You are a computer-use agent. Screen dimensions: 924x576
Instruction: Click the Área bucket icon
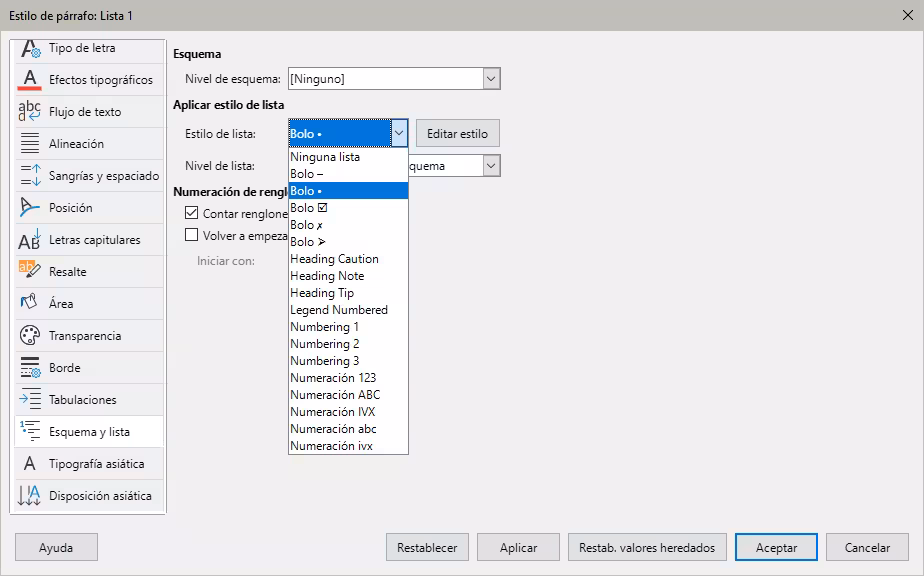click(29, 303)
